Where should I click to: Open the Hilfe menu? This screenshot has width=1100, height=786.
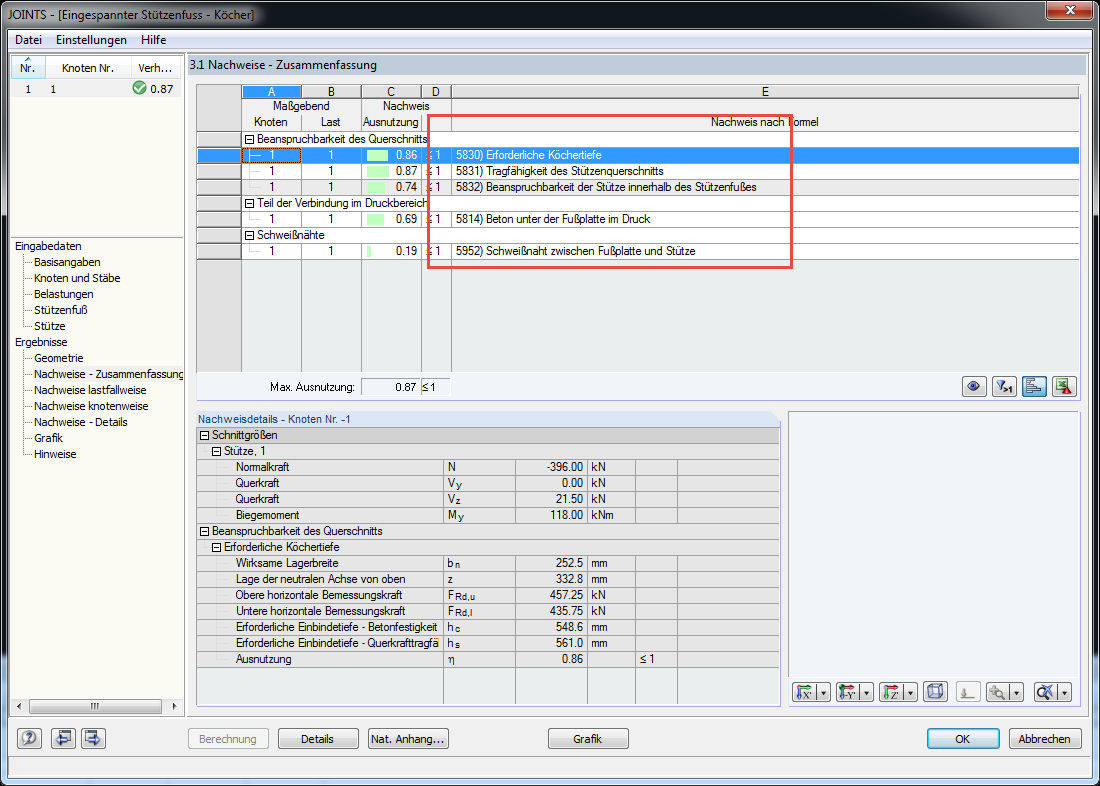[x=154, y=40]
